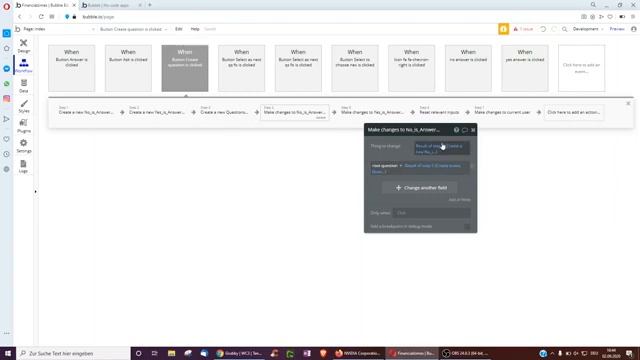640x360 pixels.
Task: Open the new browser tab plus button
Action: [x=150, y=5]
